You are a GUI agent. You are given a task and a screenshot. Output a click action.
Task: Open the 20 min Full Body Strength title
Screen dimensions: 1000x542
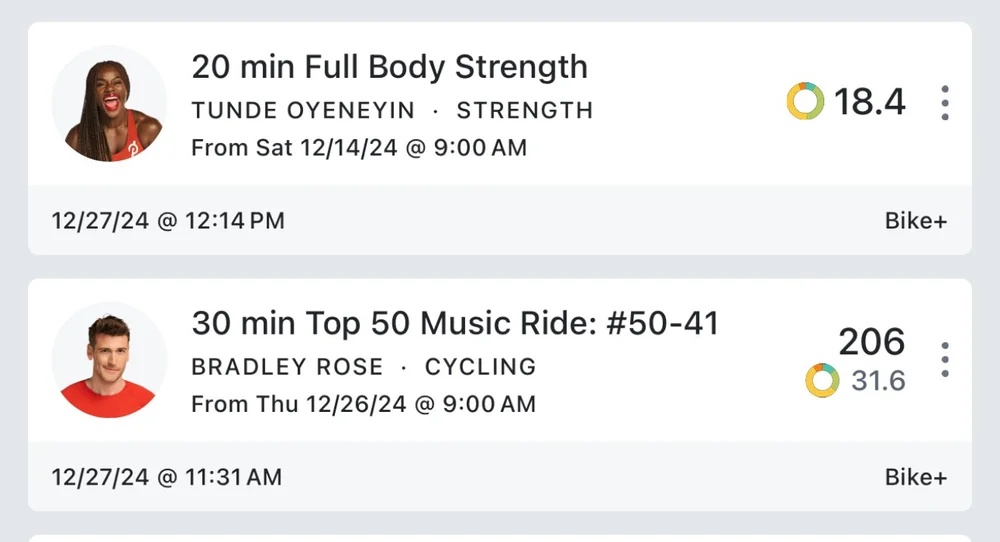389,67
